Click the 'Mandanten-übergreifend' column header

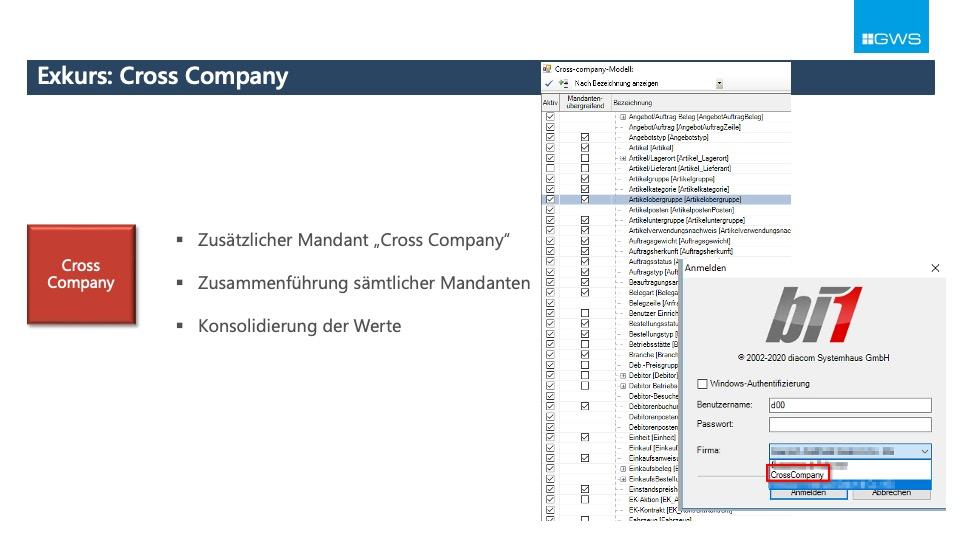585,102
